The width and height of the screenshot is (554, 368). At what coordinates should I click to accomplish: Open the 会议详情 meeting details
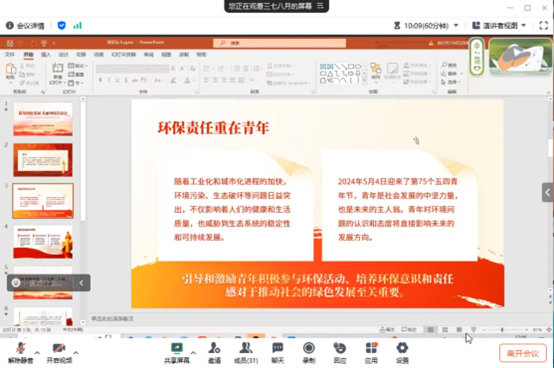point(25,26)
